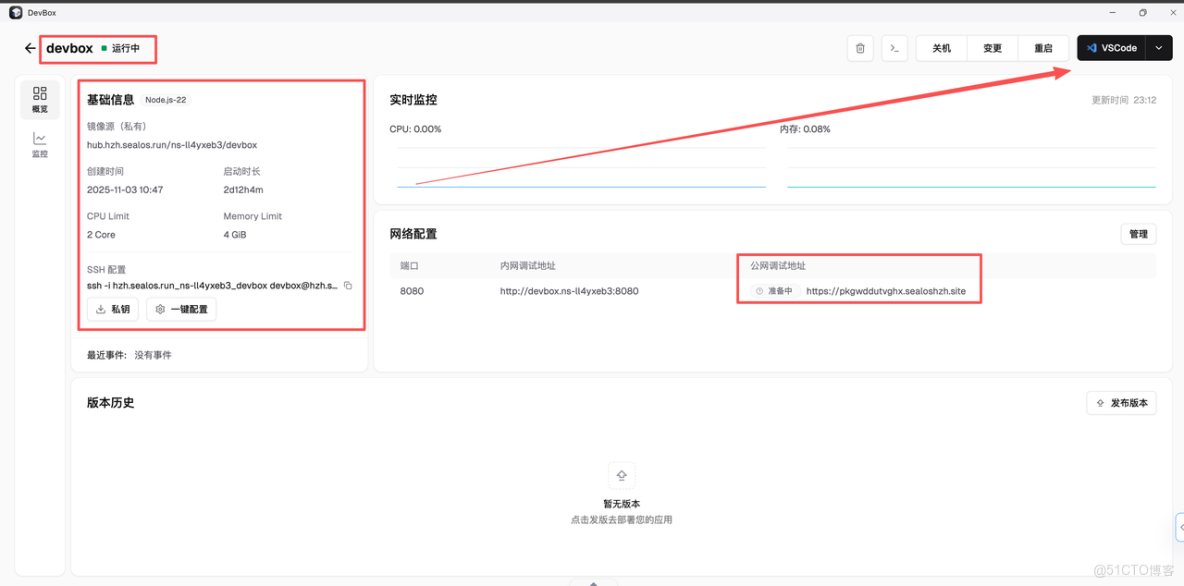Click the back arrow beside devbox title

tap(29, 47)
